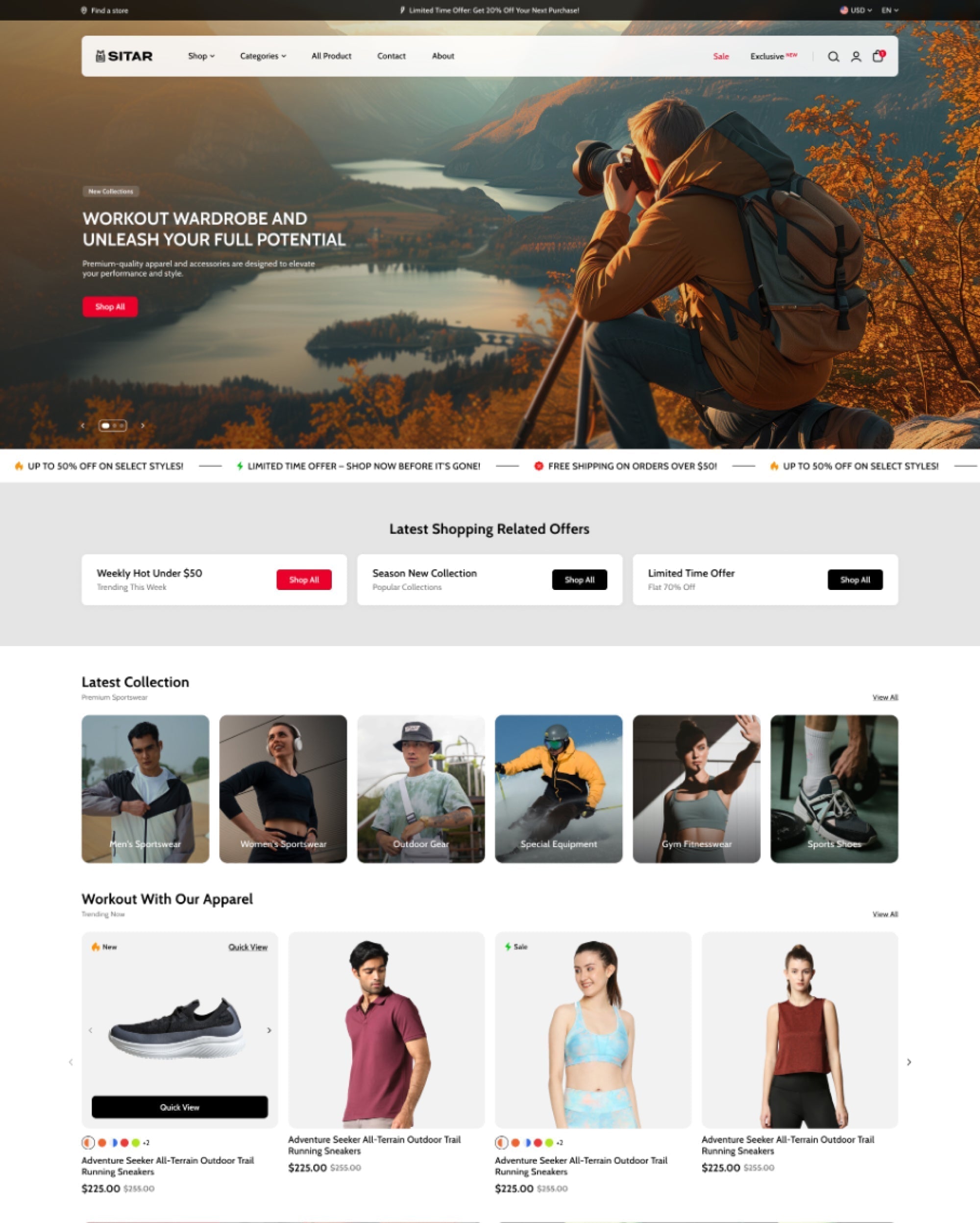Click the user account icon
The width and height of the screenshot is (980, 1223).
pyautogui.click(x=856, y=56)
